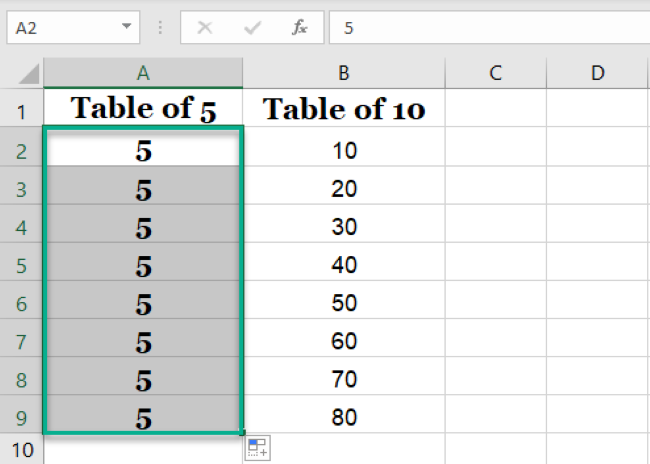This screenshot has height=464, width=650.
Task: Click the 'Table of 5' header cell
Action: coord(143,110)
